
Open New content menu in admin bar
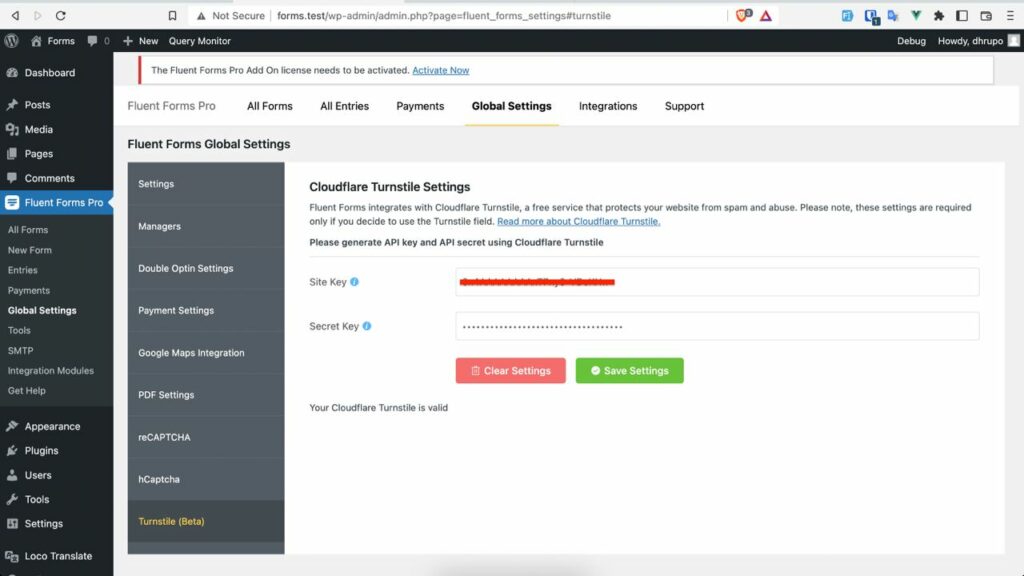click(140, 40)
